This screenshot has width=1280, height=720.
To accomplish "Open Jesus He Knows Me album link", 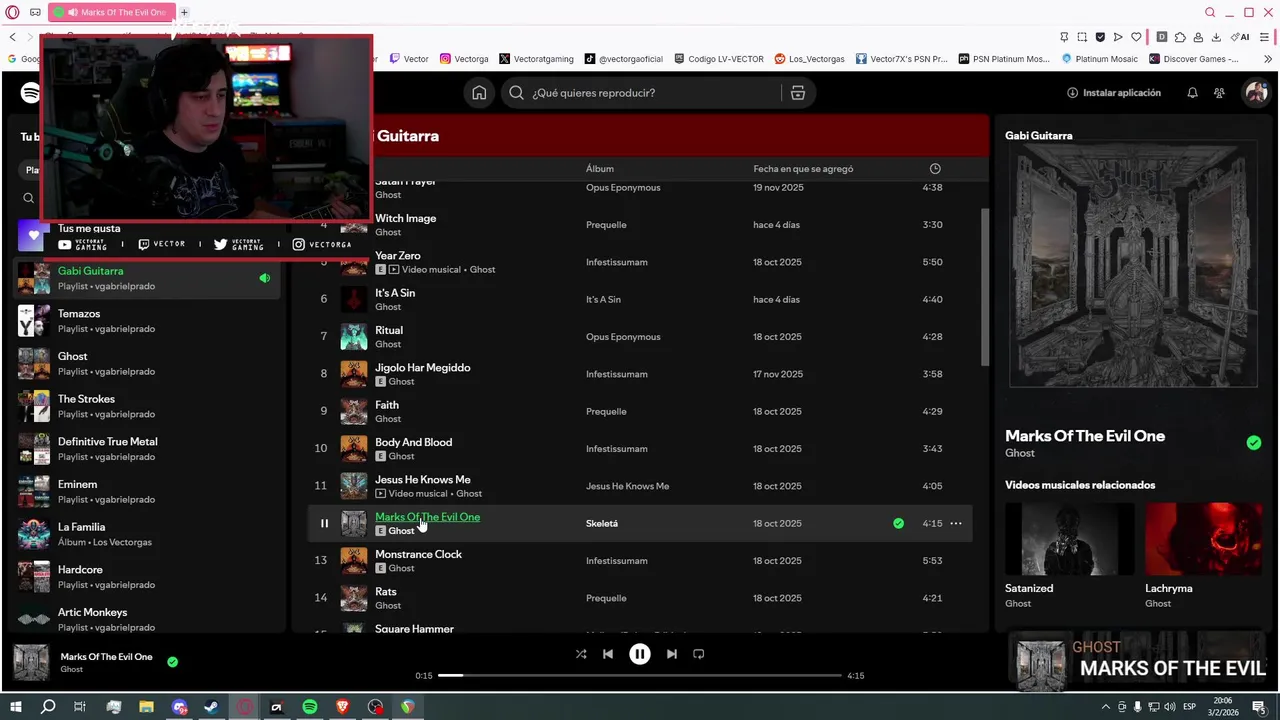I will (x=627, y=486).
